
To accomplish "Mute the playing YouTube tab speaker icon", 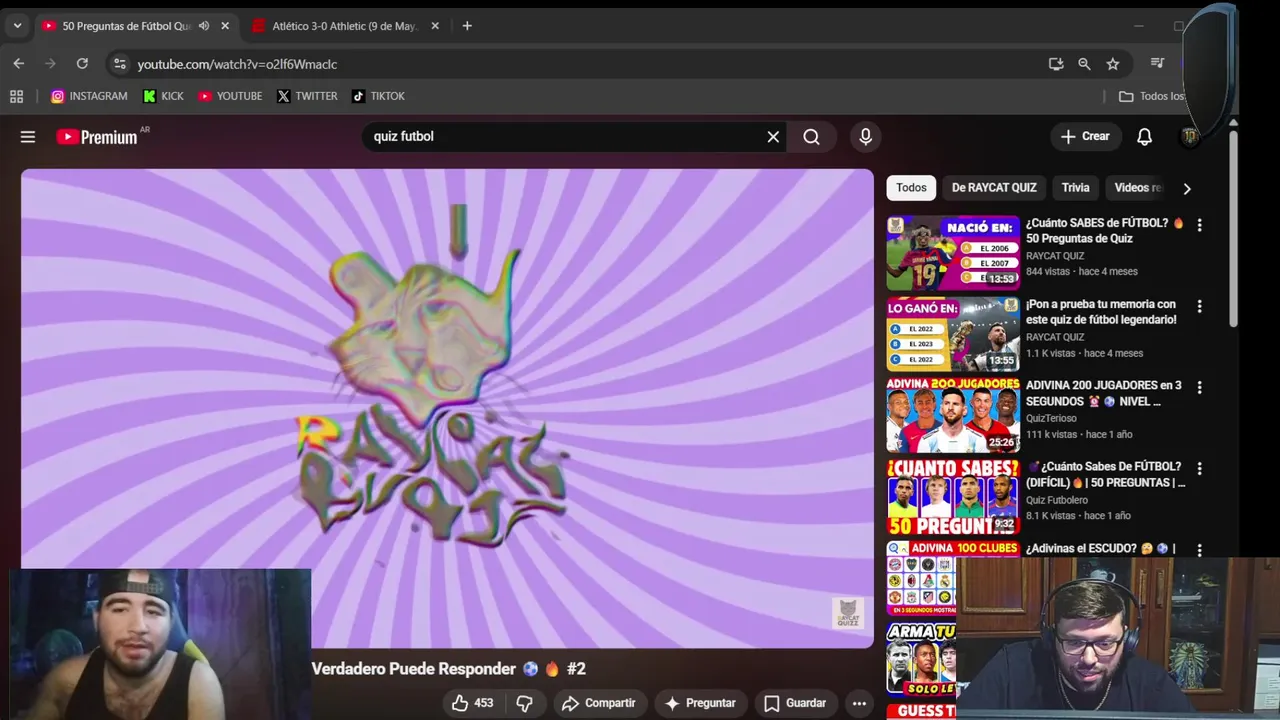I will coord(204,26).
